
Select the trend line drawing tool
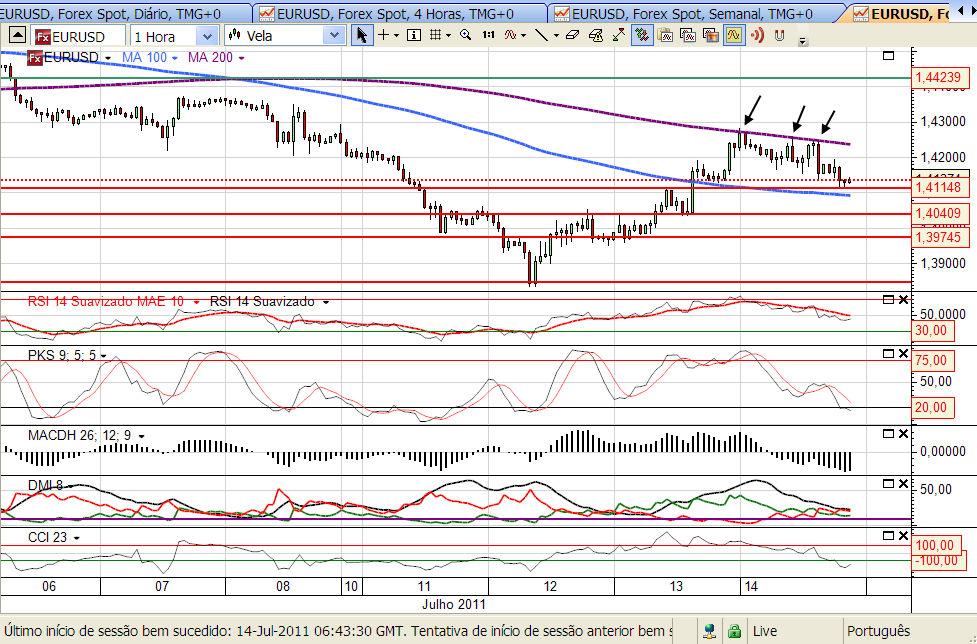(x=541, y=36)
